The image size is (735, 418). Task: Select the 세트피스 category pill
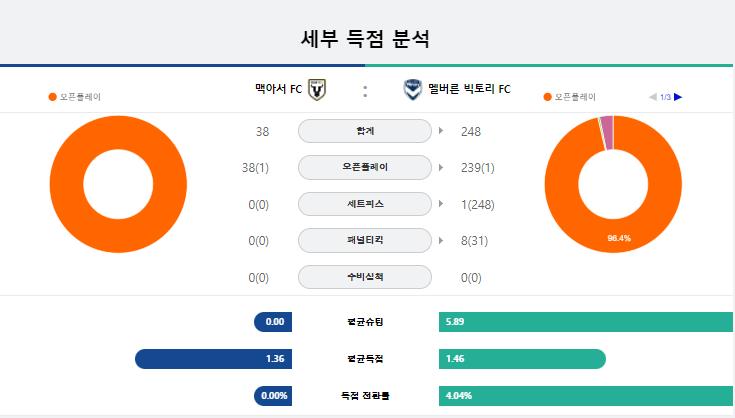[x=365, y=204]
